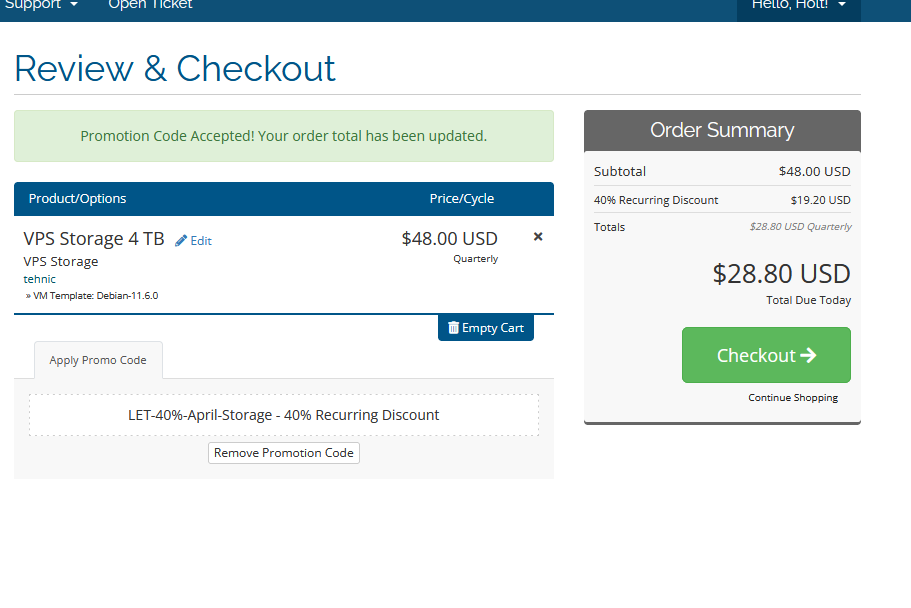Click the tehnic hostname link
The height and width of the screenshot is (608, 911).
pos(40,279)
